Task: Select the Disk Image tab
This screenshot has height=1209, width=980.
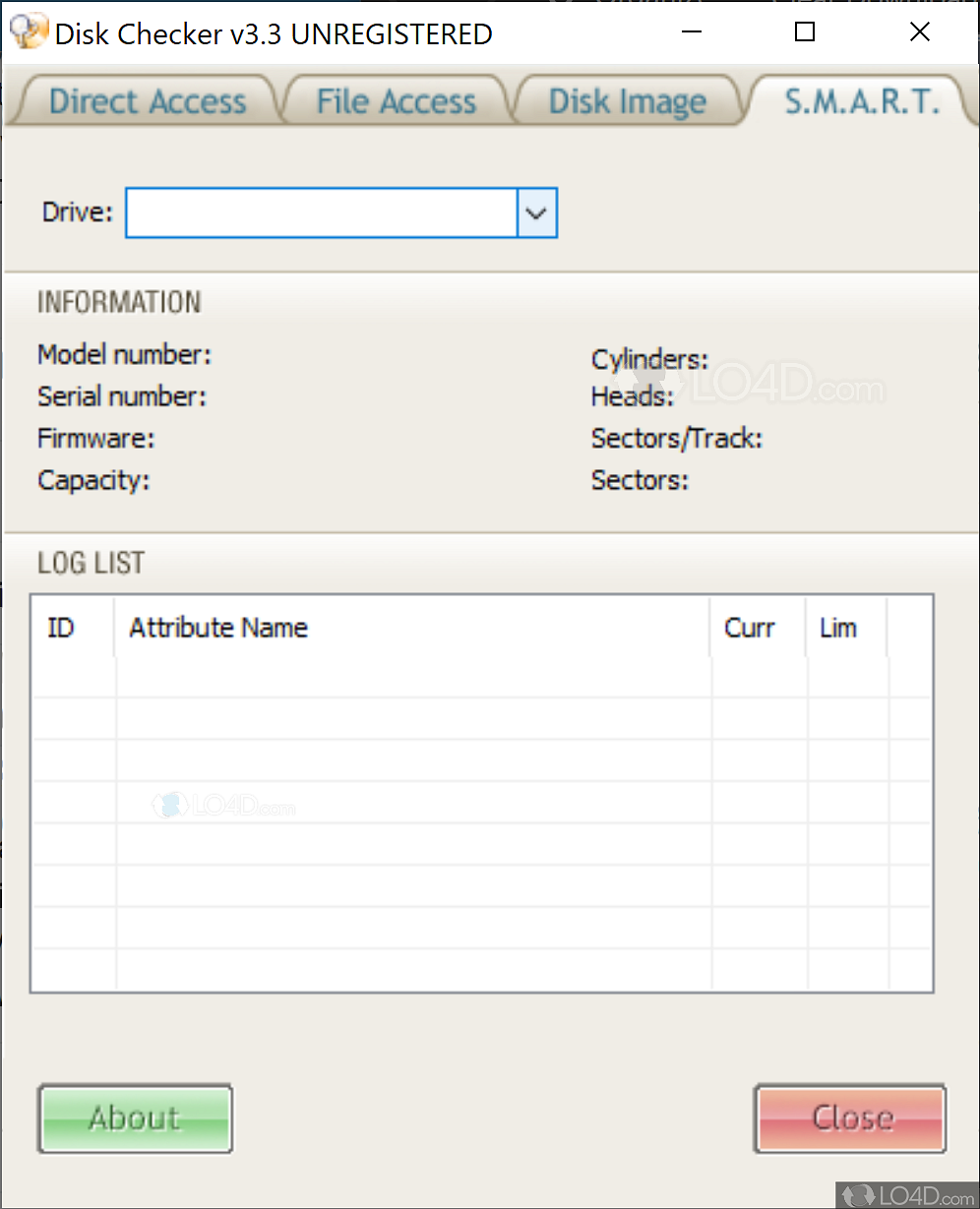Action: pyautogui.click(x=627, y=100)
